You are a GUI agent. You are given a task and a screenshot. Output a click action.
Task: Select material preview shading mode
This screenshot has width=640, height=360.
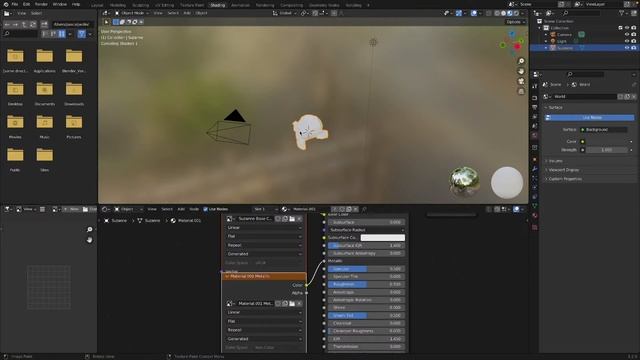click(509, 13)
